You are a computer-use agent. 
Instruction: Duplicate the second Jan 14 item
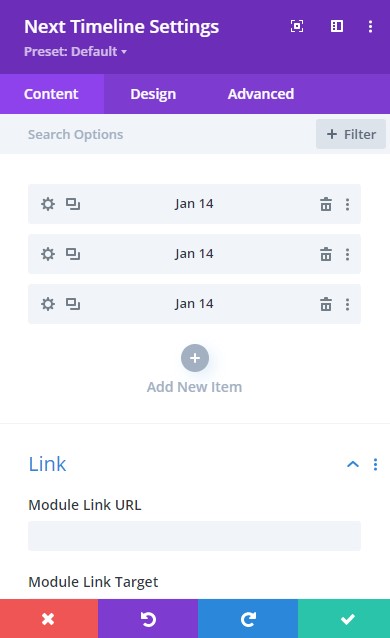73,254
